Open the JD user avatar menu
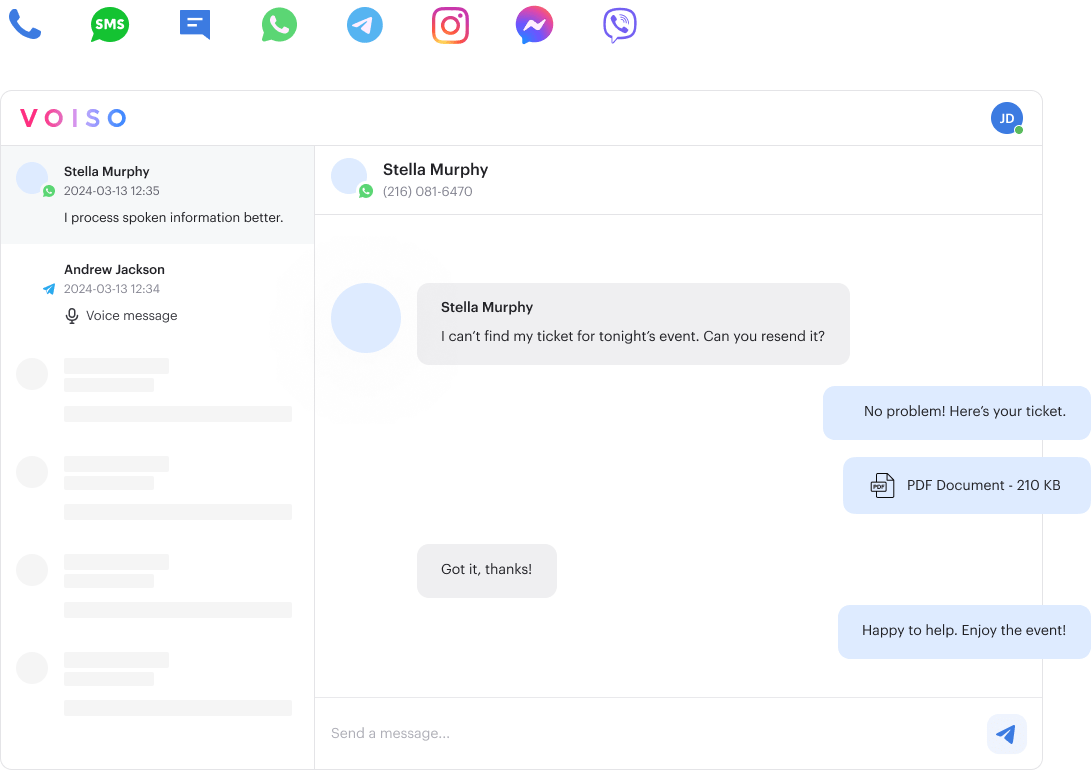1091x770 pixels. (1007, 118)
